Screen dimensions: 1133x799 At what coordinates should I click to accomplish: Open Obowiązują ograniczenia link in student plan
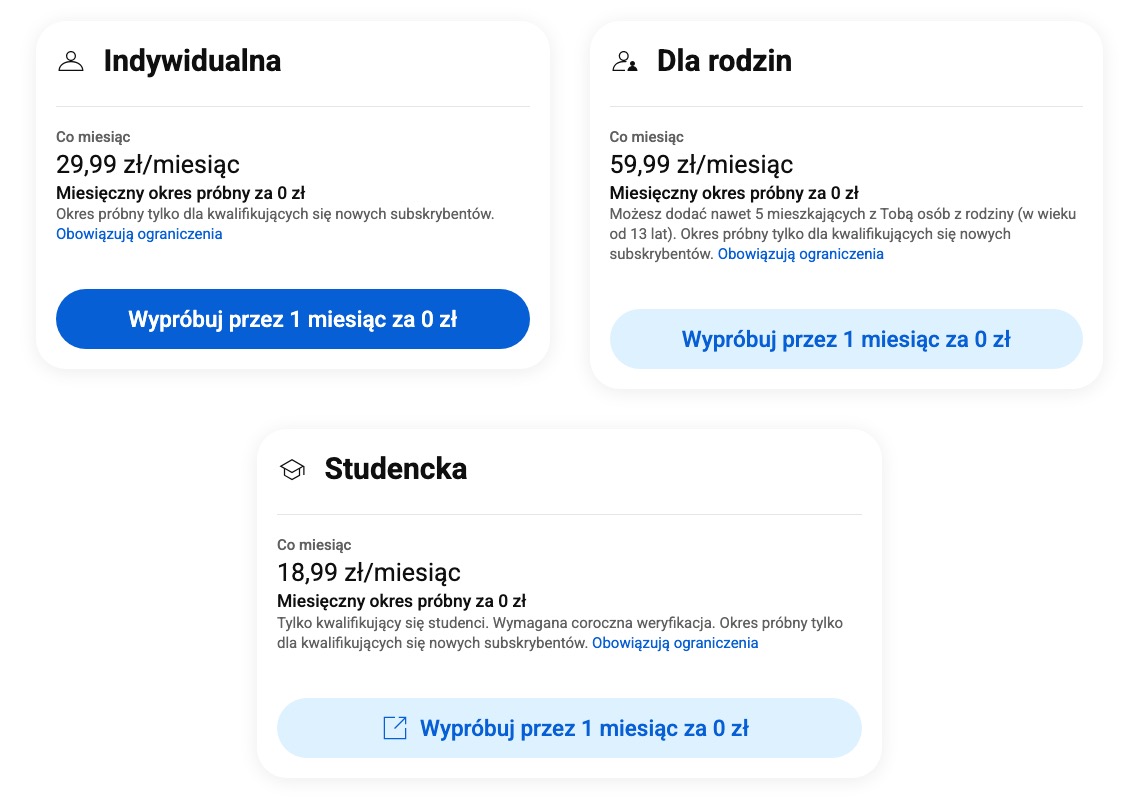[675, 643]
